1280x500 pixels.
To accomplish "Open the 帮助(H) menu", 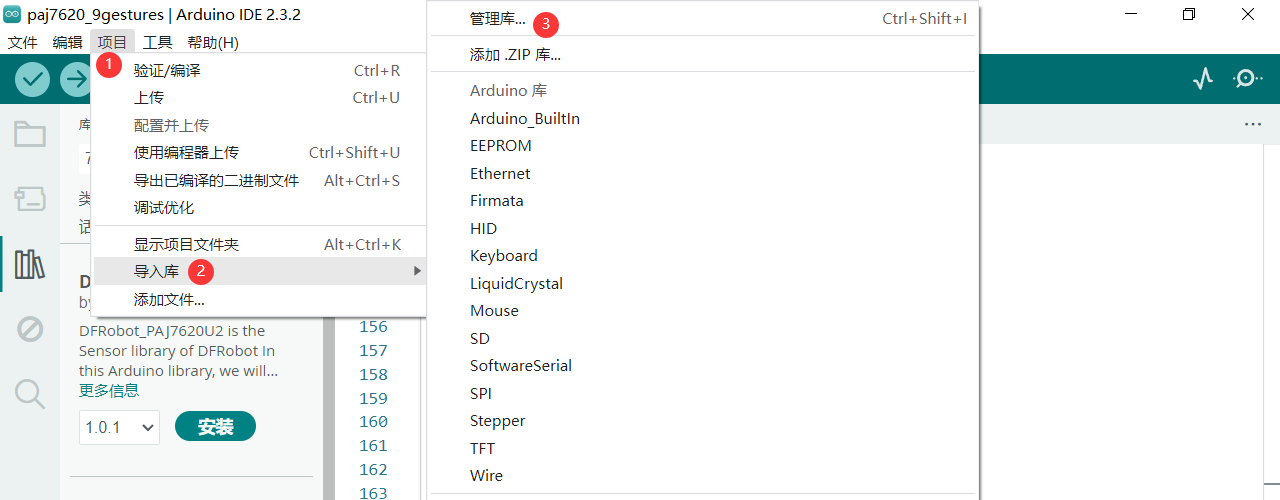I will [x=213, y=42].
